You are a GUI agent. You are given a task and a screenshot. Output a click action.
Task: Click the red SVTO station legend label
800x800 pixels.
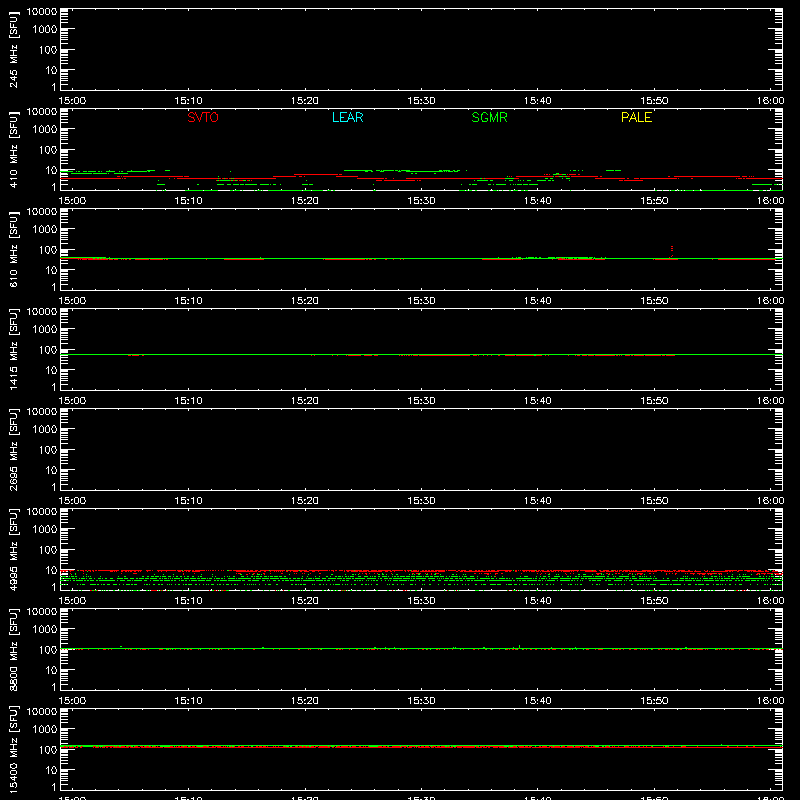pos(203,117)
